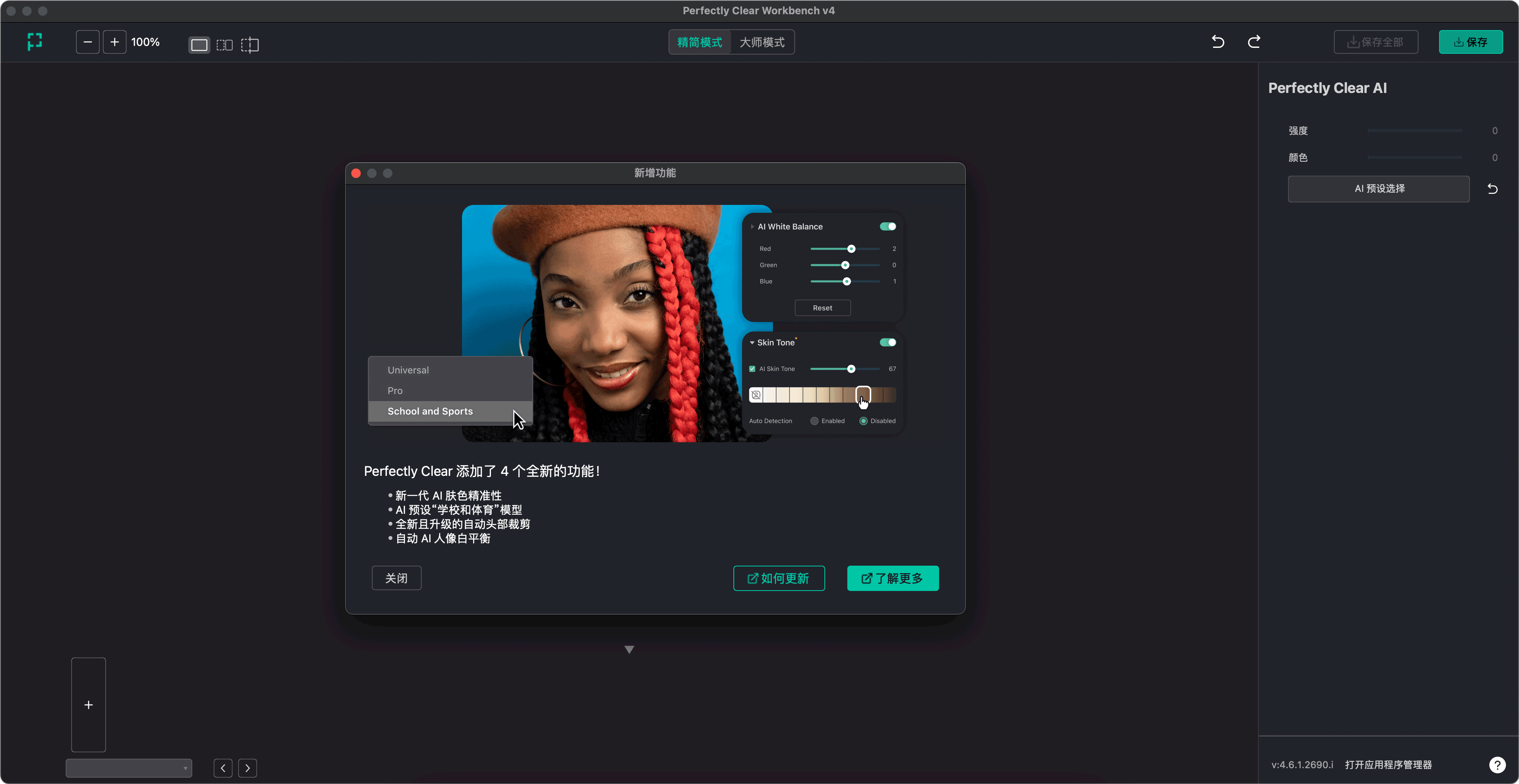Screen dimensions: 1519x784
Task: Open the AI 预设选择 preset selector
Action: coord(1379,189)
